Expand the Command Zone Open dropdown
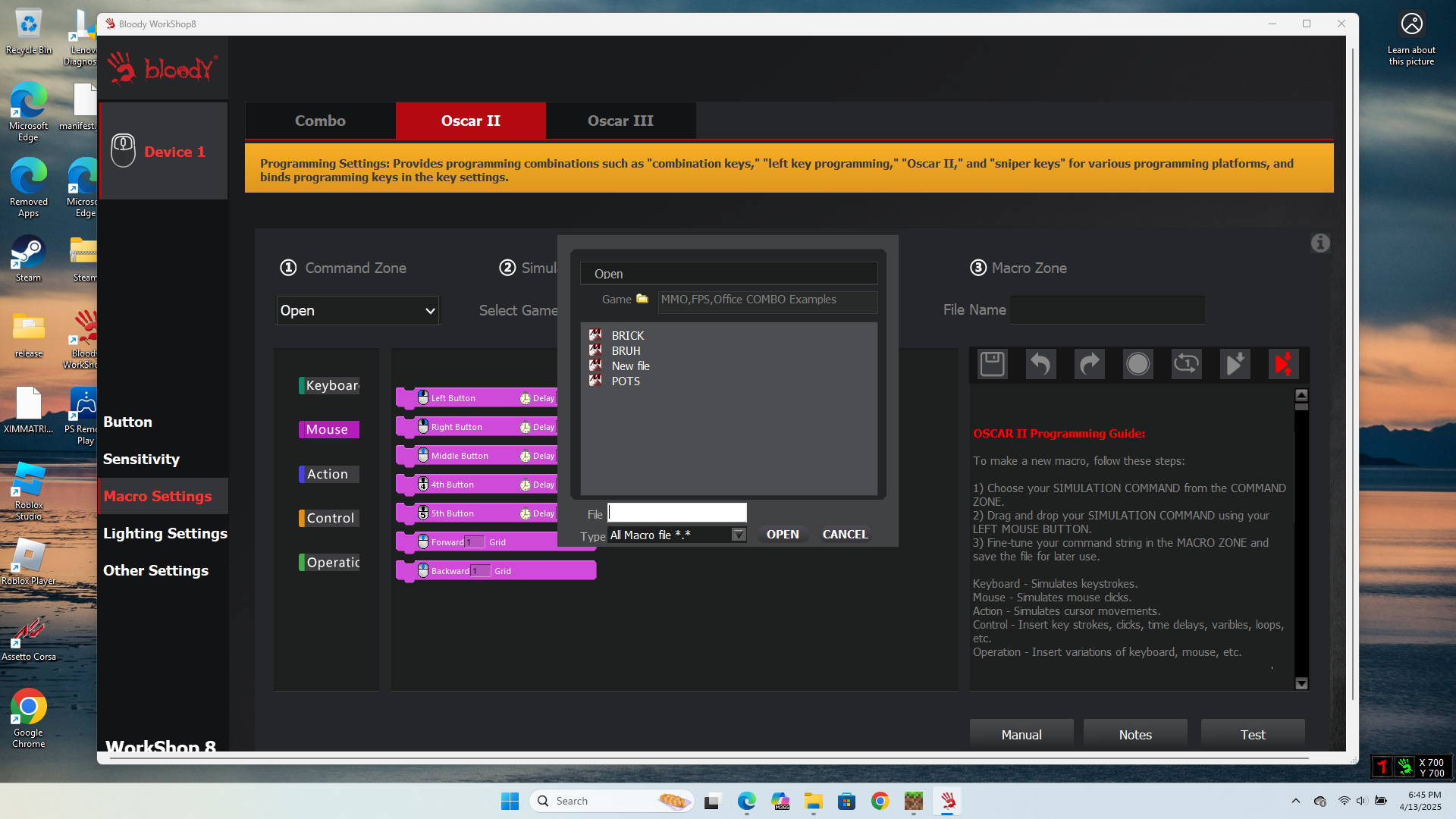 pos(357,310)
